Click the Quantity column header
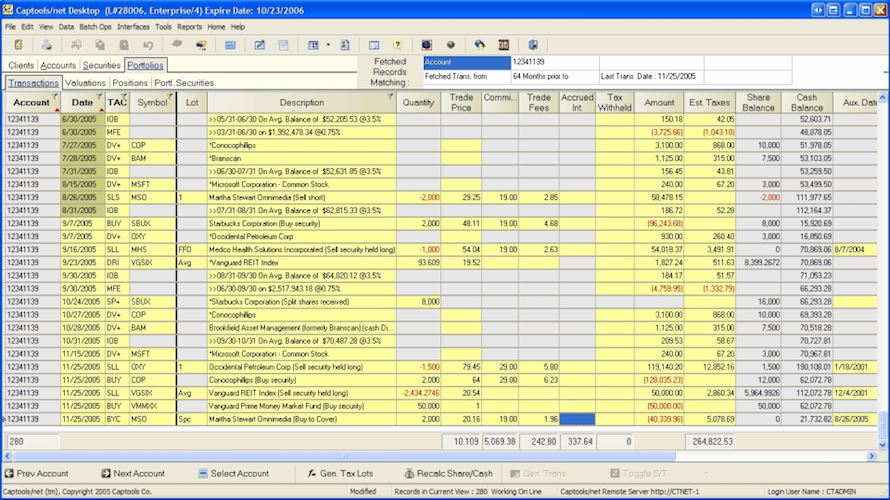 [418, 103]
